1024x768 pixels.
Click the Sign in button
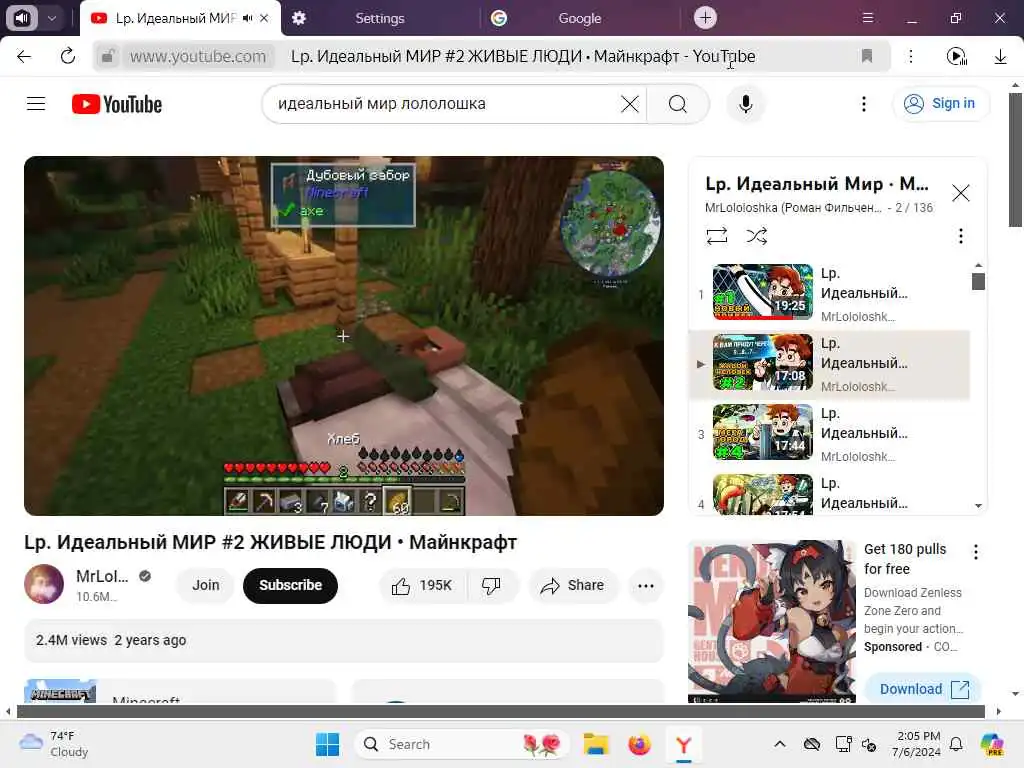tap(940, 103)
